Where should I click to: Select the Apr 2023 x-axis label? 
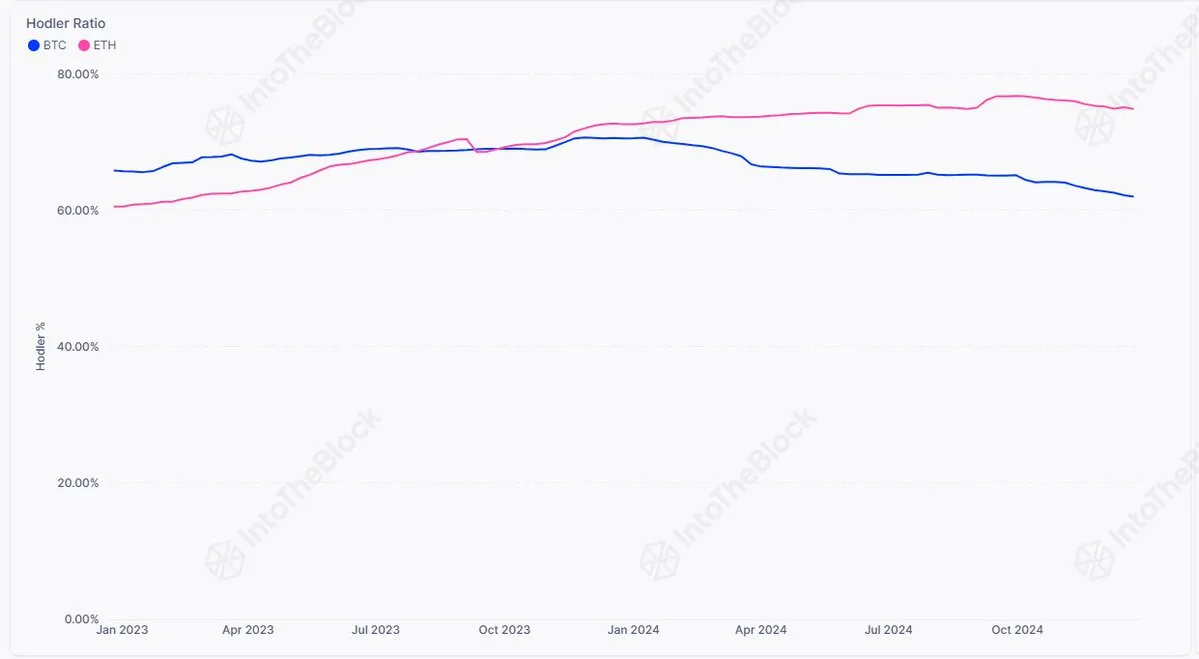click(248, 630)
